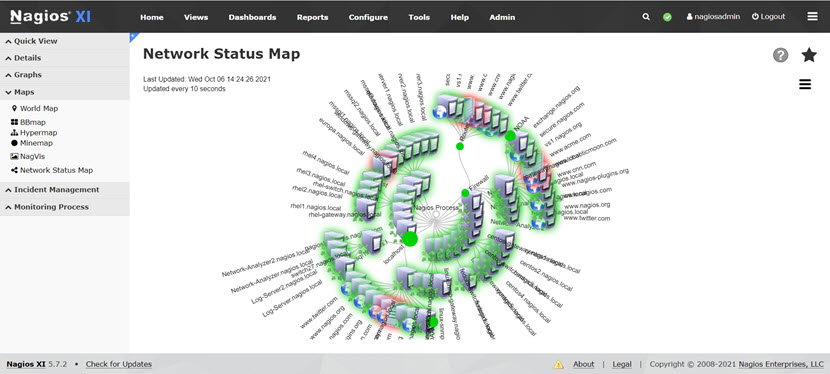
Task: Click the exchange.nagios.org host label
Action: tap(556, 106)
